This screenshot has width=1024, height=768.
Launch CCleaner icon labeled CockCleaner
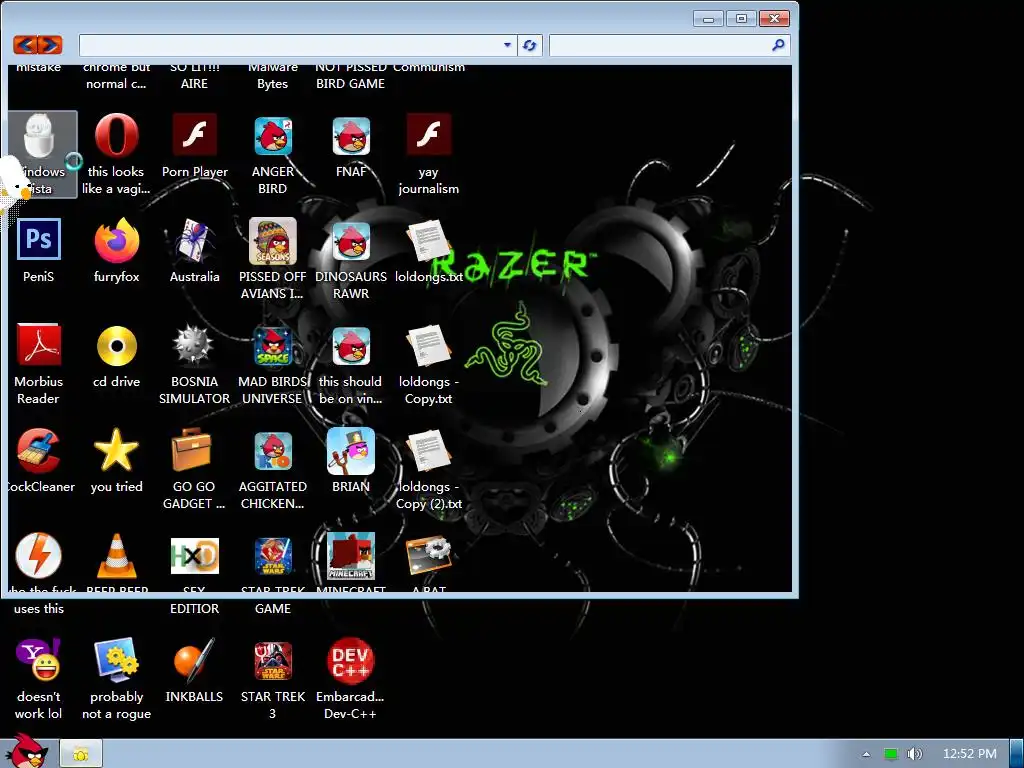pyautogui.click(x=39, y=451)
